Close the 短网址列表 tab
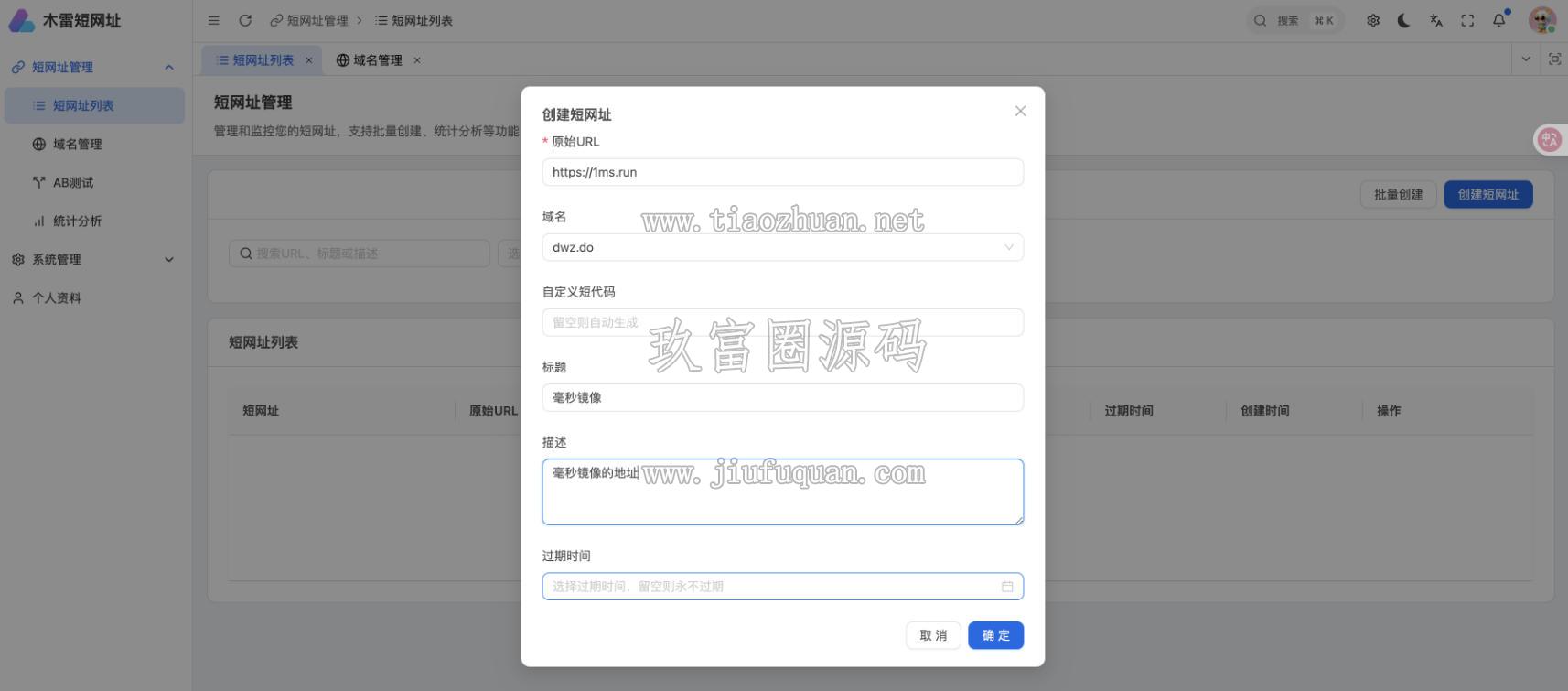Image resolution: width=1568 pixels, height=691 pixels. point(309,60)
